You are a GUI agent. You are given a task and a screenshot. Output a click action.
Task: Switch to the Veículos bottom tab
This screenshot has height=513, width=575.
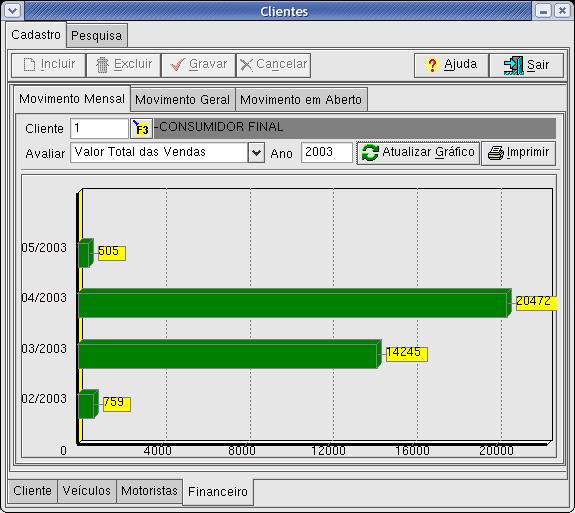point(87,491)
